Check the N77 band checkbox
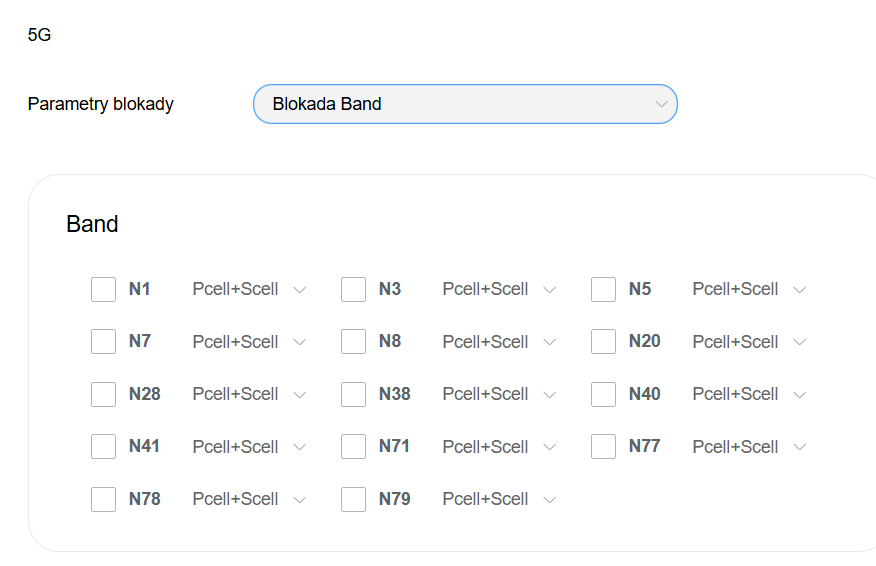Image resolution: width=876 pixels, height=566 pixels. pyautogui.click(x=604, y=446)
